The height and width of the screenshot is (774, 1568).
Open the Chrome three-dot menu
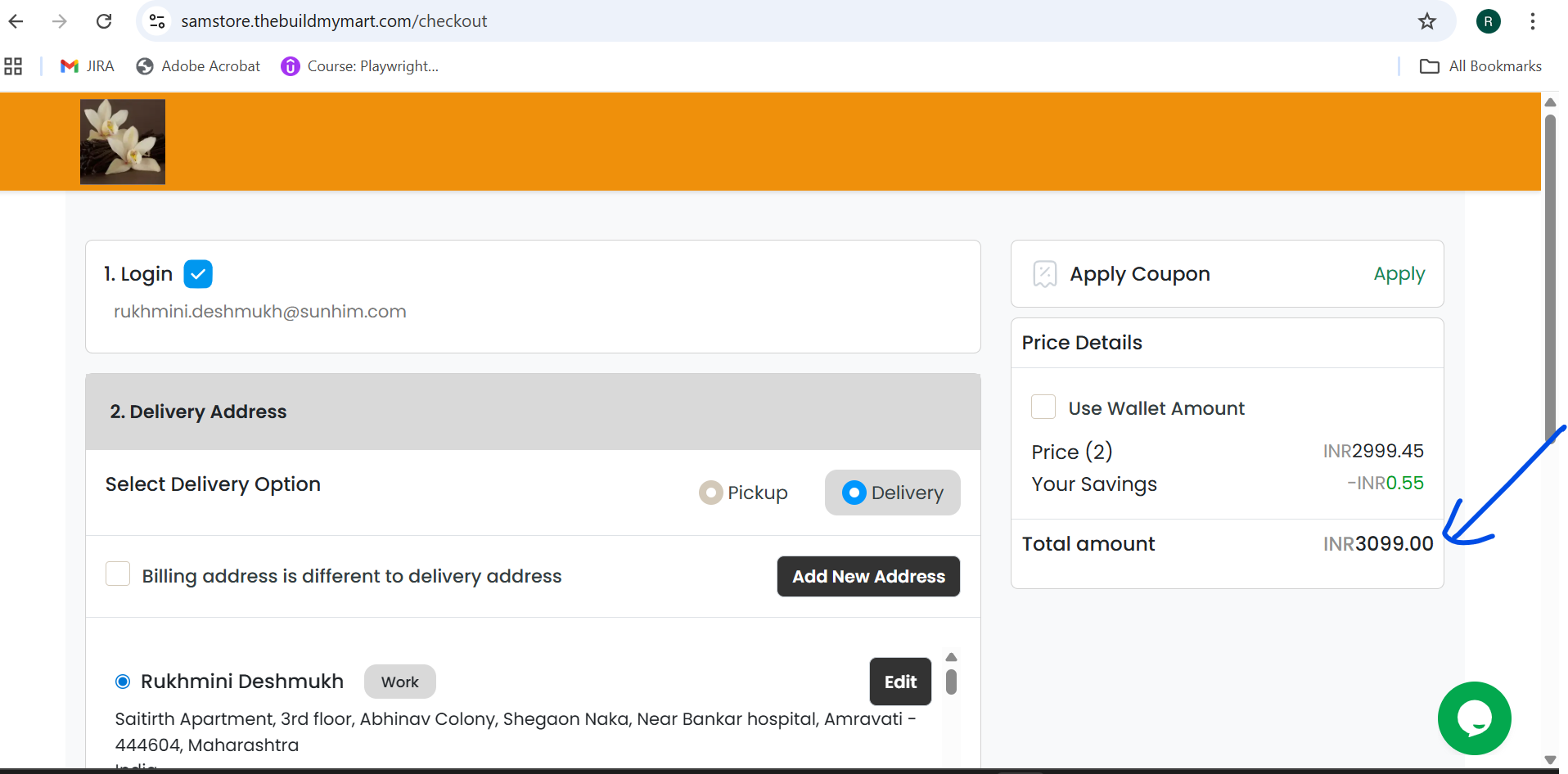point(1533,21)
